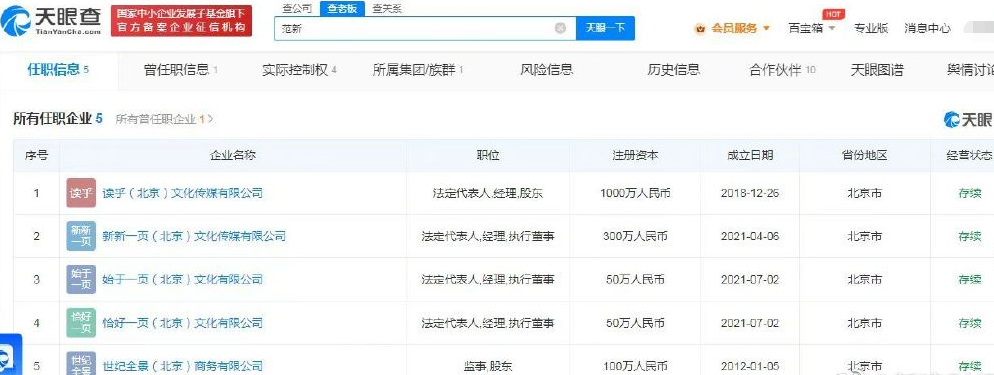Open 始于一页（北京）文化有限公司 link

coord(183,279)
